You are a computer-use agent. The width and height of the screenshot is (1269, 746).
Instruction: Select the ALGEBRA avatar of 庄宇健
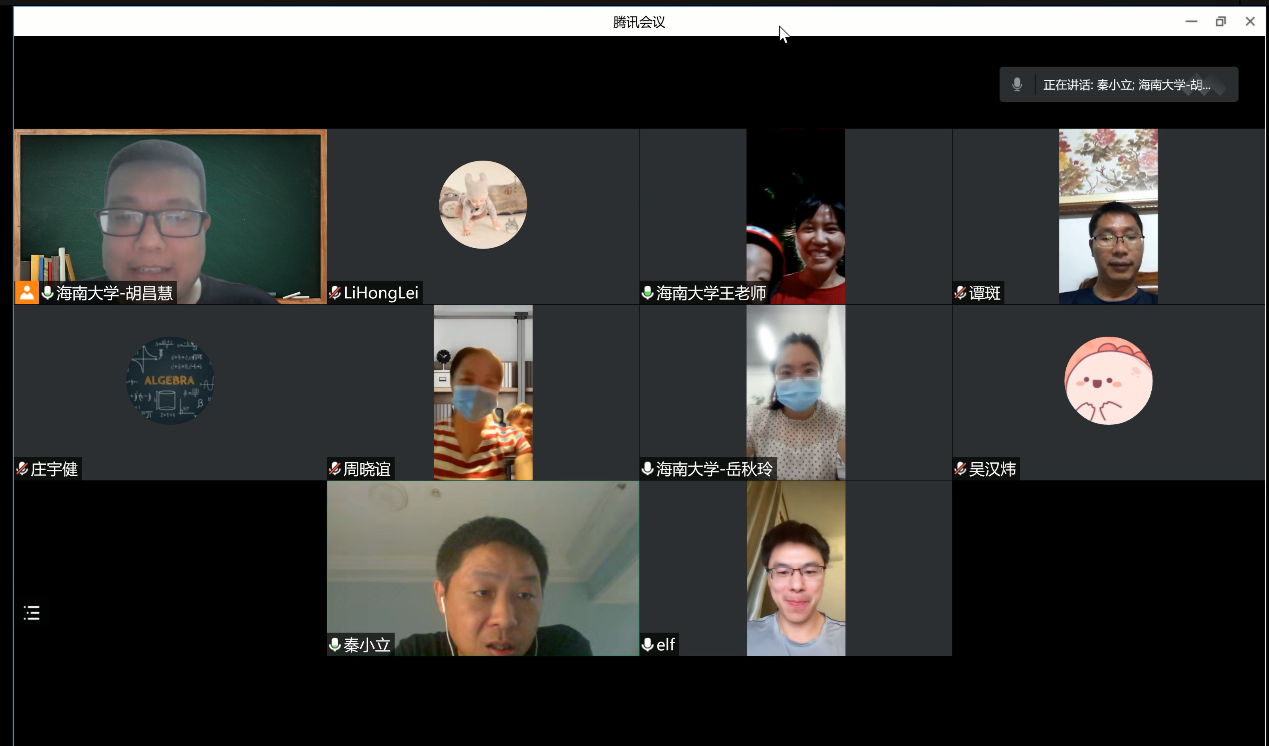pos(170,381)
